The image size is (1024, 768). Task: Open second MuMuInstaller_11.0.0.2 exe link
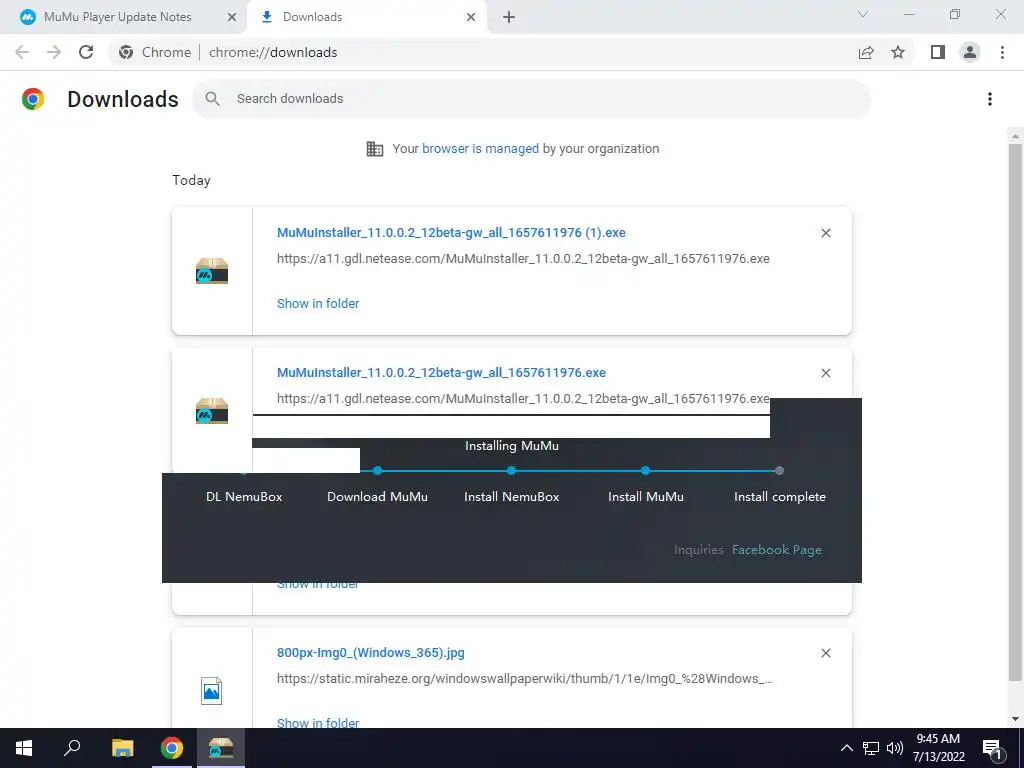[x=441, y=372]
